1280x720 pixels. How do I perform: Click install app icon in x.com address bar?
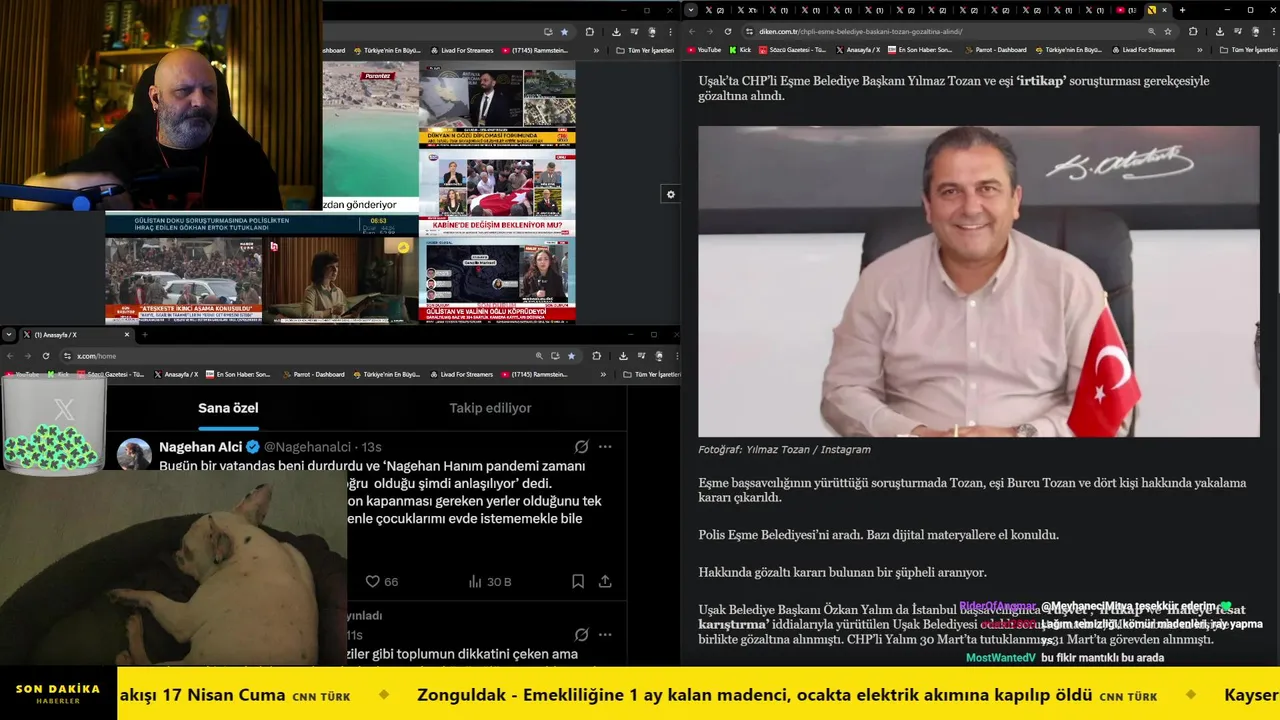(x=555, y=356)
